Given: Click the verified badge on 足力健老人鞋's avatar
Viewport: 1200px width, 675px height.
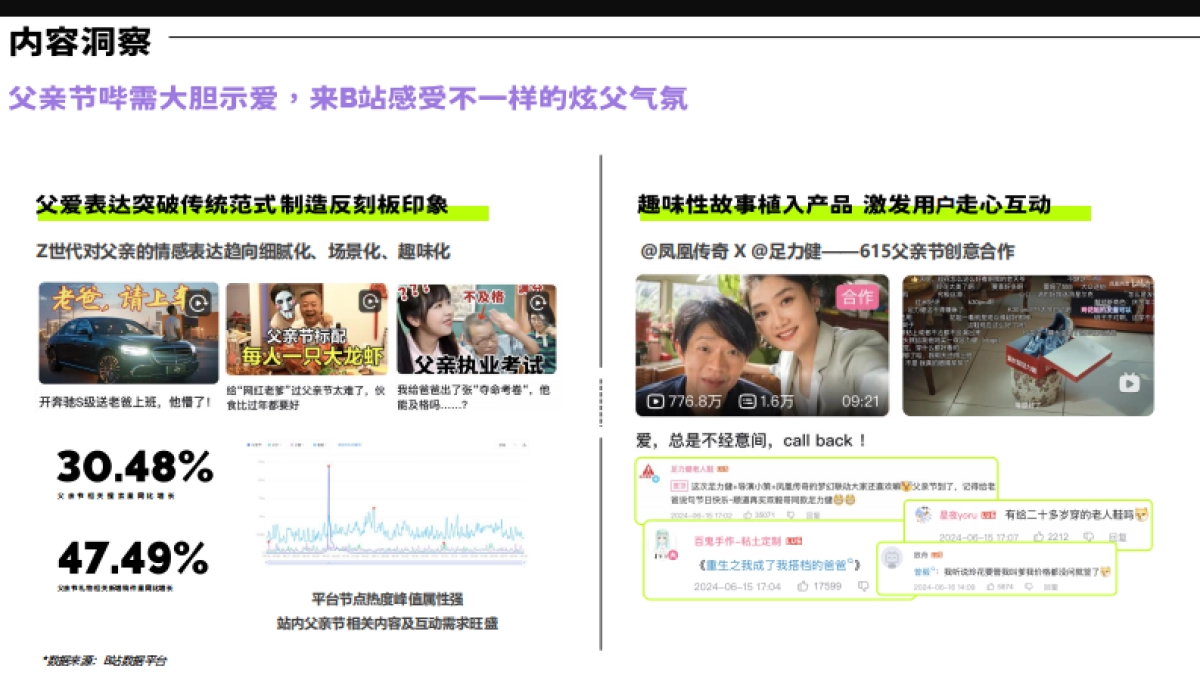Looking at the screenshot, I should [655, 480].
